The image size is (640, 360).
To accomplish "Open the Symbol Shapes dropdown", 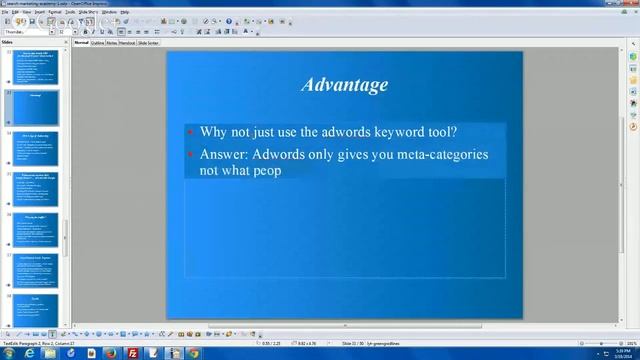I will pos(104,334).
